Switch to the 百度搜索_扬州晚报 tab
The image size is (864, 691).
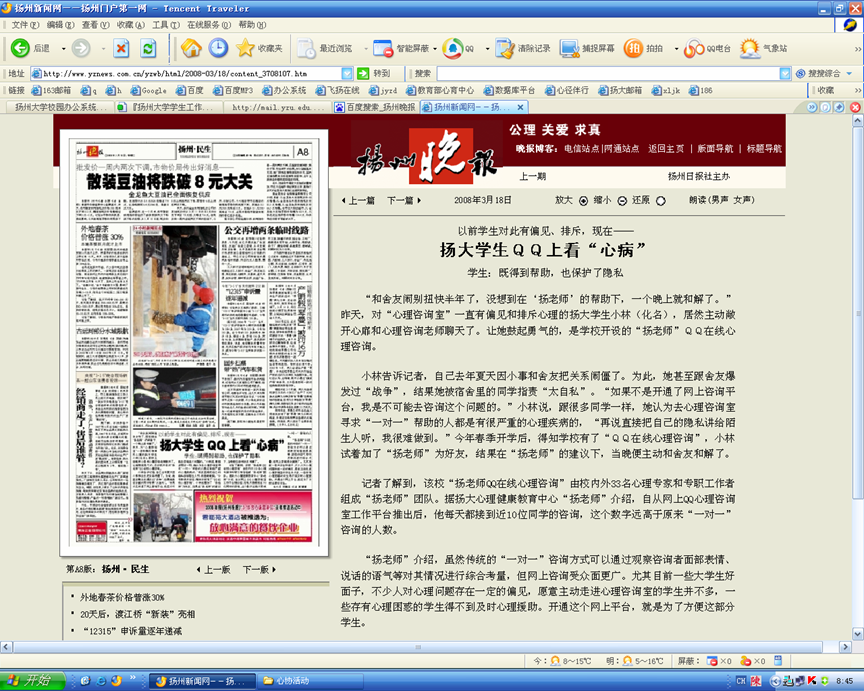pos(375,106)
